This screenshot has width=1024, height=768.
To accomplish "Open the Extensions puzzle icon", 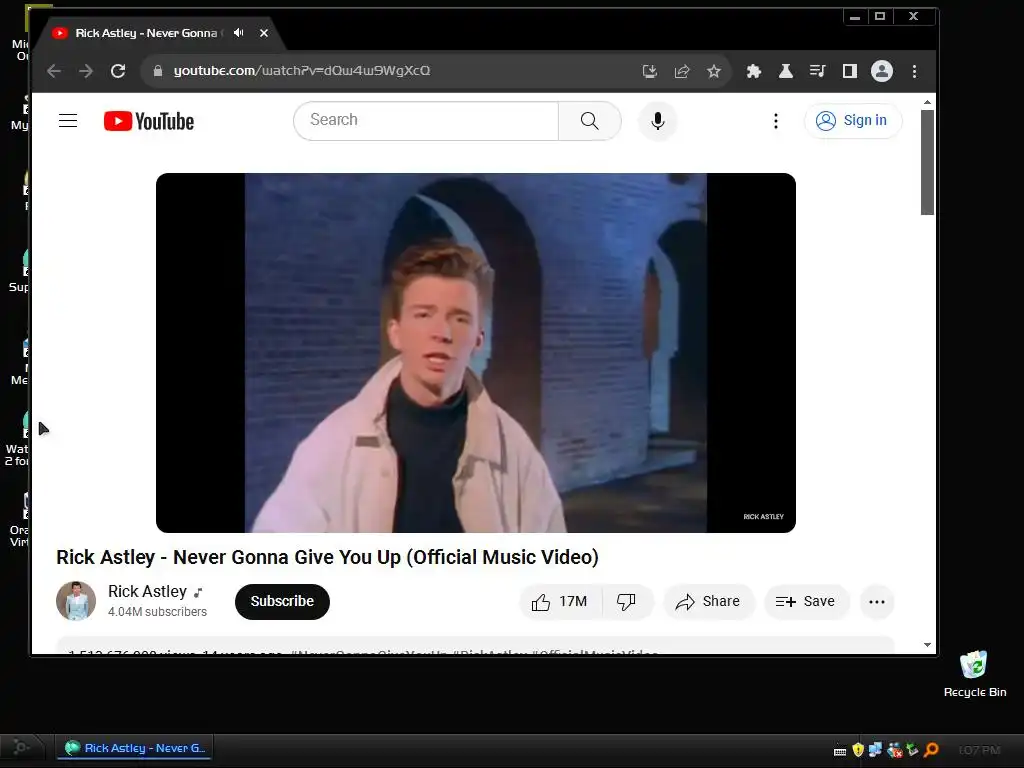I will 754,71.
